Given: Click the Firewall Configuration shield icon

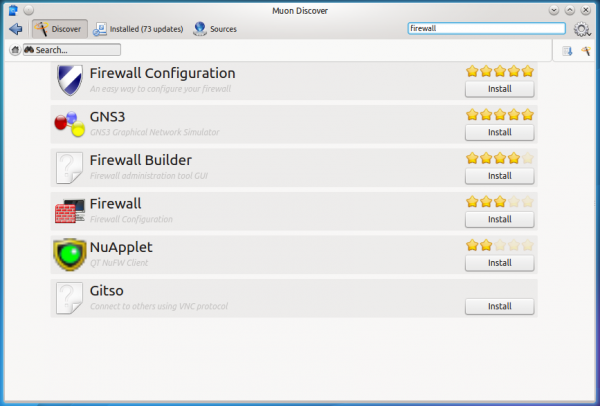Looking at the screenshot, I should (70, 80).
